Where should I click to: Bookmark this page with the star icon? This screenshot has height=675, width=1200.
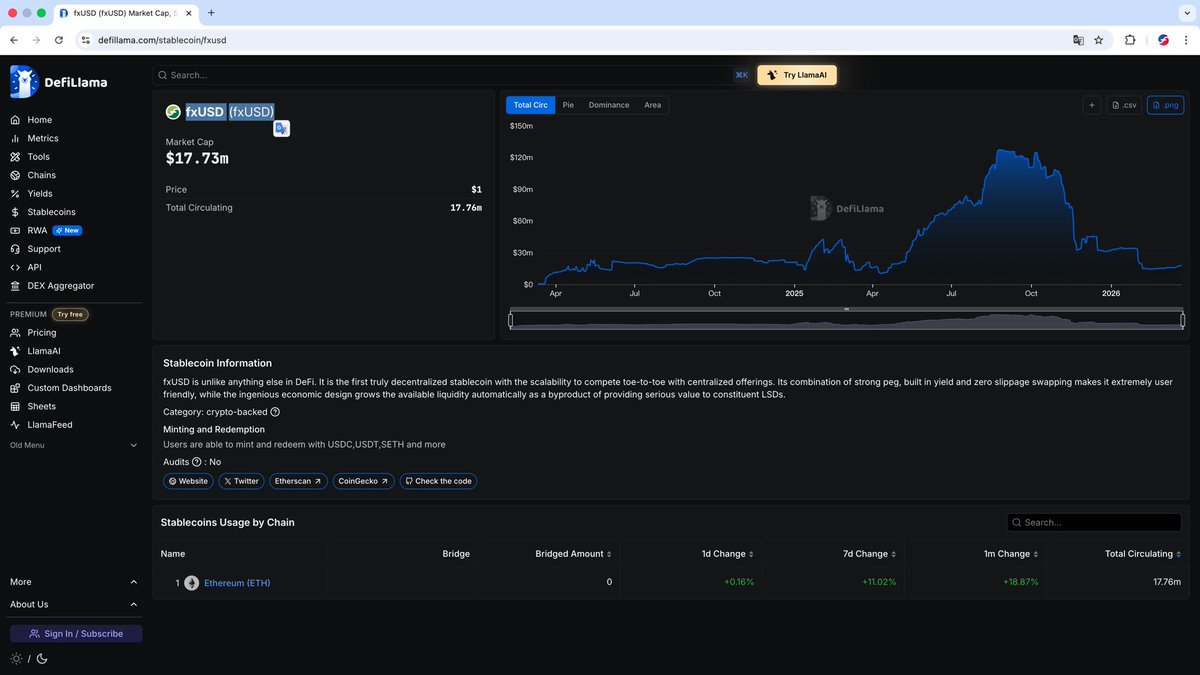point(1098,40)
